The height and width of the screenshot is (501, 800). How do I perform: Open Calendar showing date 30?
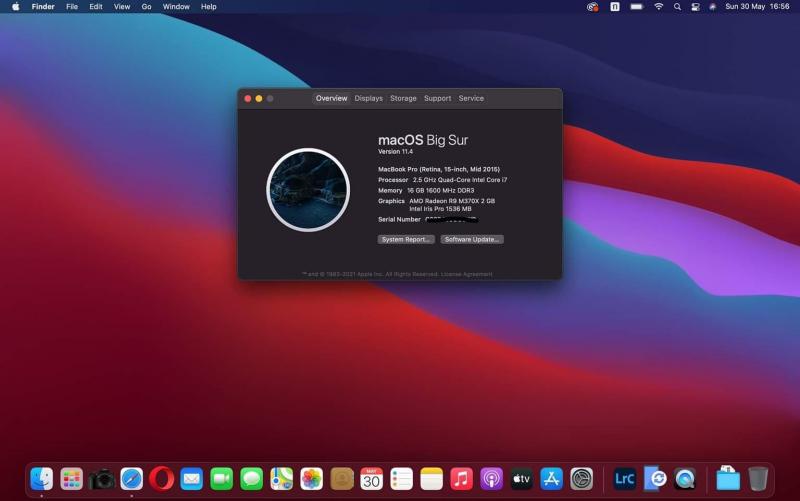(371, 479)
